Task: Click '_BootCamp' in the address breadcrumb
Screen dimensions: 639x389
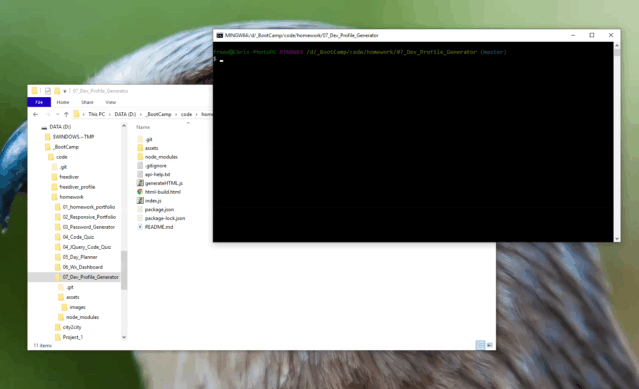Action: [x=159, y=114]
